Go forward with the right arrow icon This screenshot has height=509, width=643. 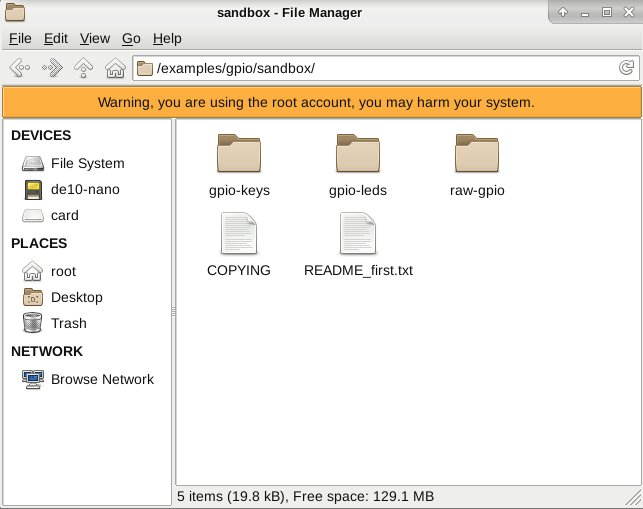pos(52,68)
